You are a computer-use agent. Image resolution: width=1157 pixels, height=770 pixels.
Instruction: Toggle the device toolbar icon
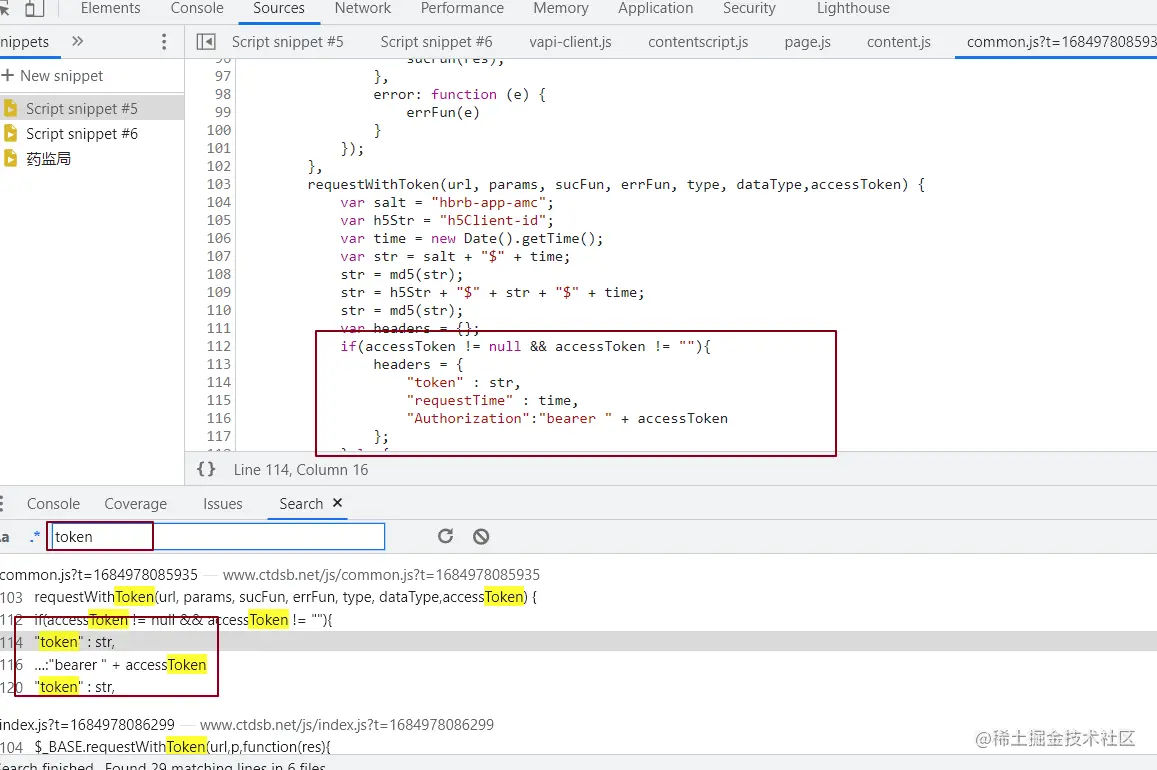[x=34, y=8]
